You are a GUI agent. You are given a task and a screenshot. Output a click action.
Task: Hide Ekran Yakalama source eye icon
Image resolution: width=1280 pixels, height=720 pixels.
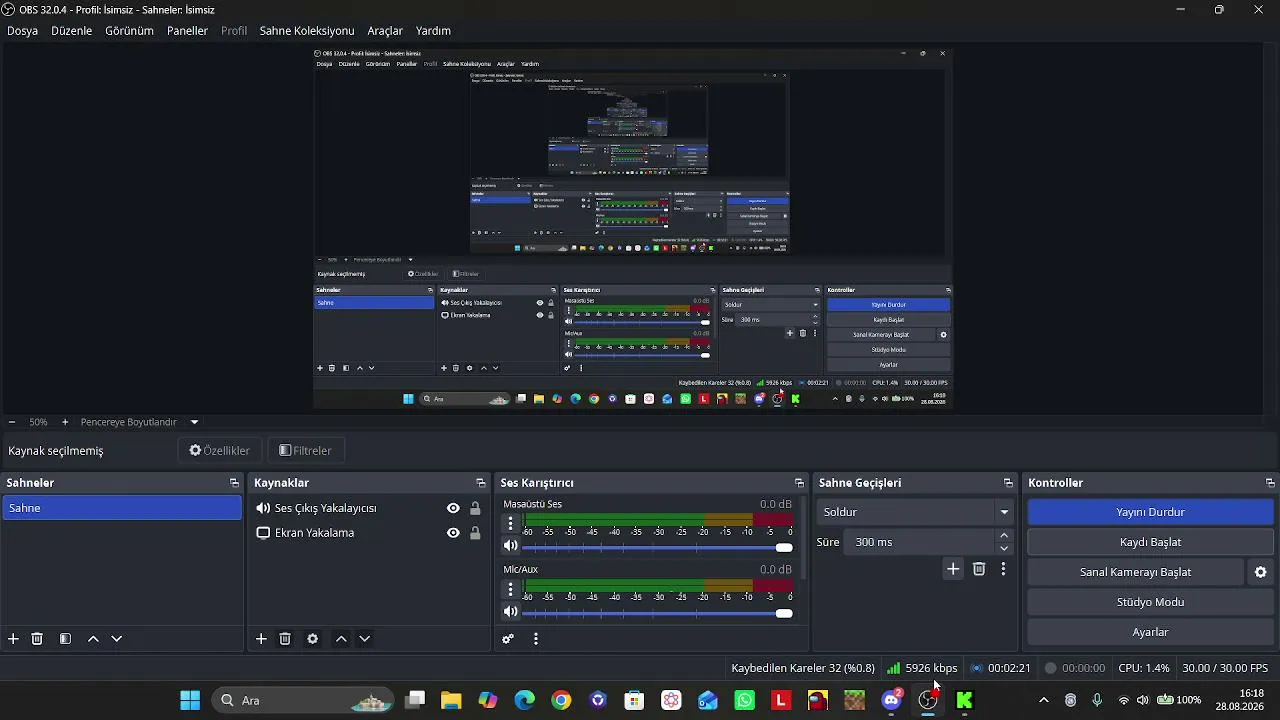point(453,533)
